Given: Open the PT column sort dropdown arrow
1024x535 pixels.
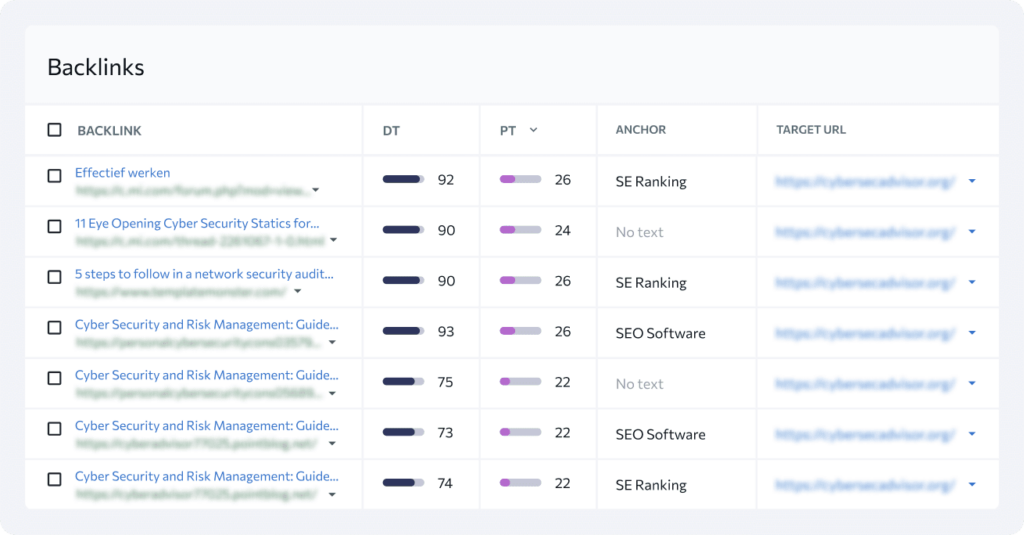Looking at the screenshot, I should pyautogui.click(x=533, y=130).
